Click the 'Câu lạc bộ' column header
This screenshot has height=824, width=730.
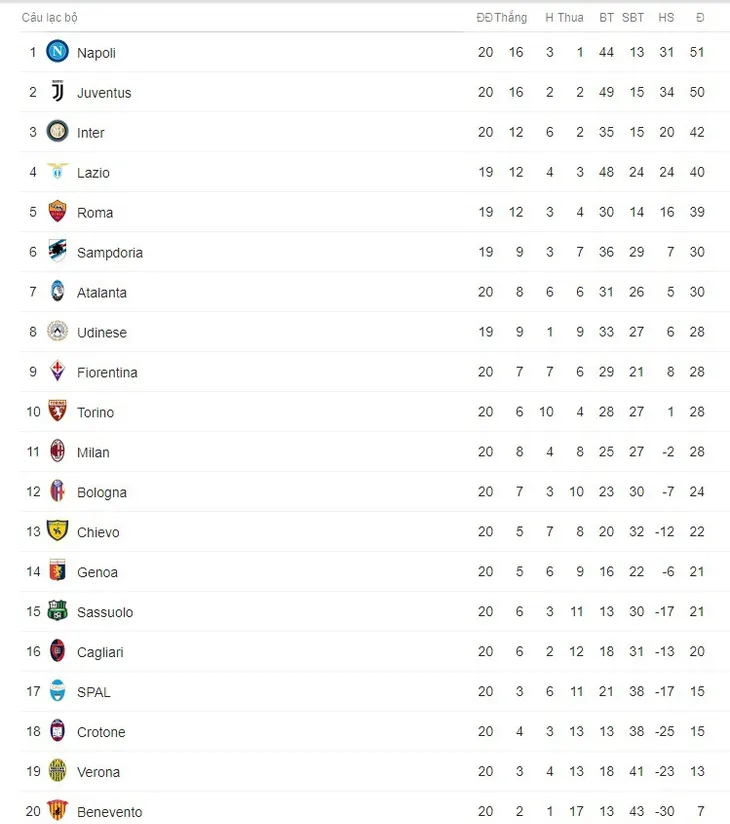(x=50, y=17)
